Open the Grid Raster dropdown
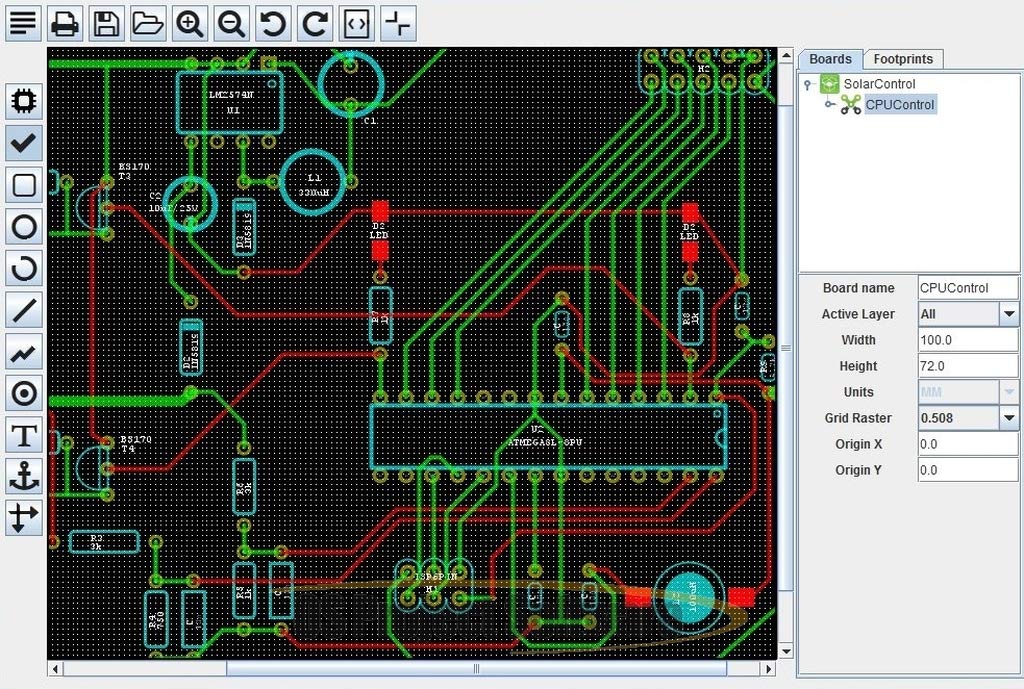The width and height of the screenshot is (1024, 689). click(1008, 418)
